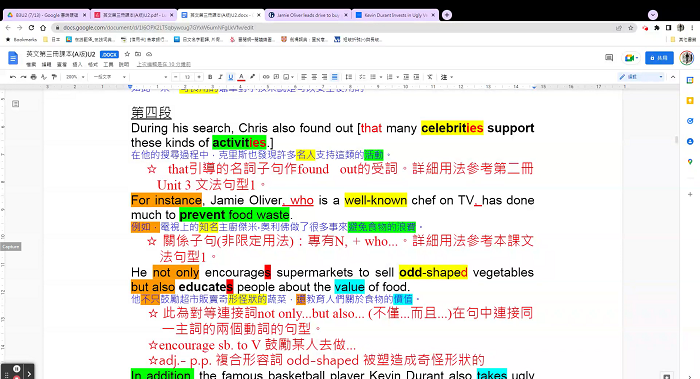Decrease the paragraph indent
This screenshot has width=700, height=379.
[406, 77]
